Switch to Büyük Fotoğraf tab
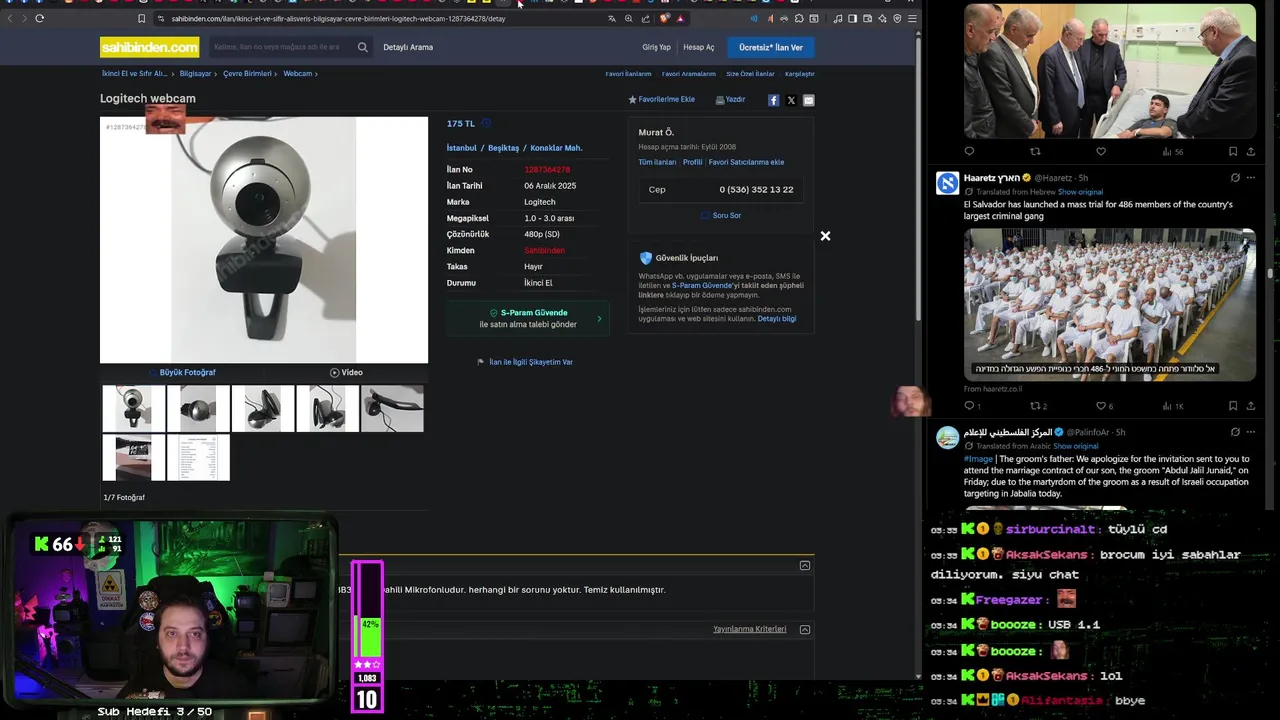 pyautogui.click(x=187, y=373)
